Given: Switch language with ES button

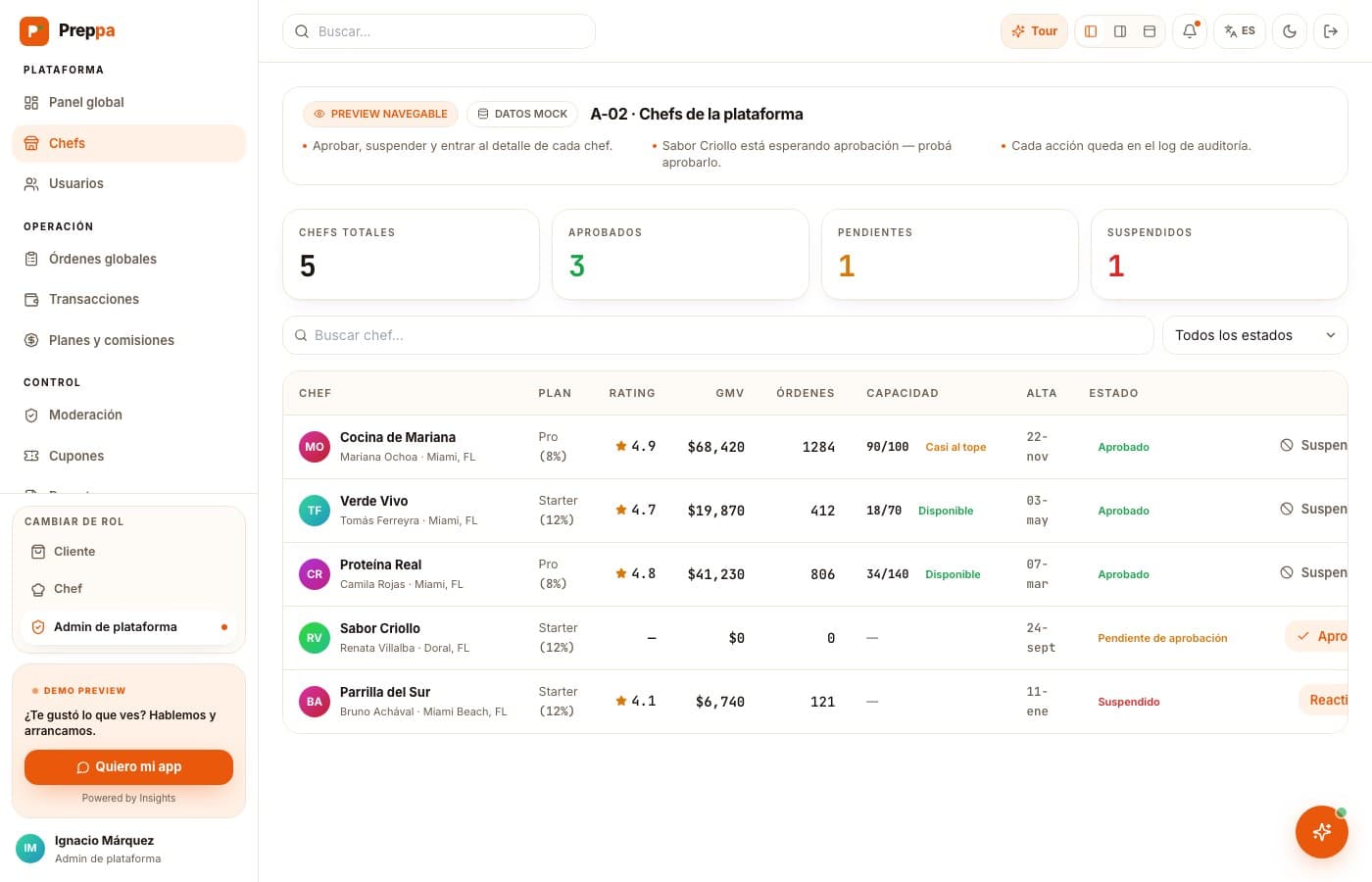Looking at the screenshot, I should point(1240,31).
